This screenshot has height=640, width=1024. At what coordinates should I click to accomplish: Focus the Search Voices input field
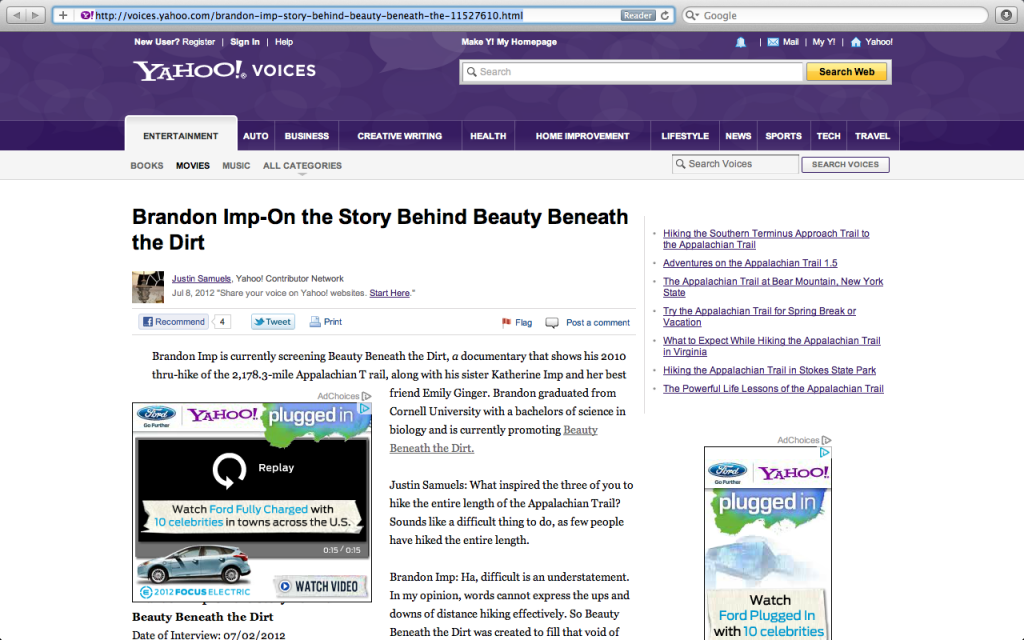[x=735, y=164]
